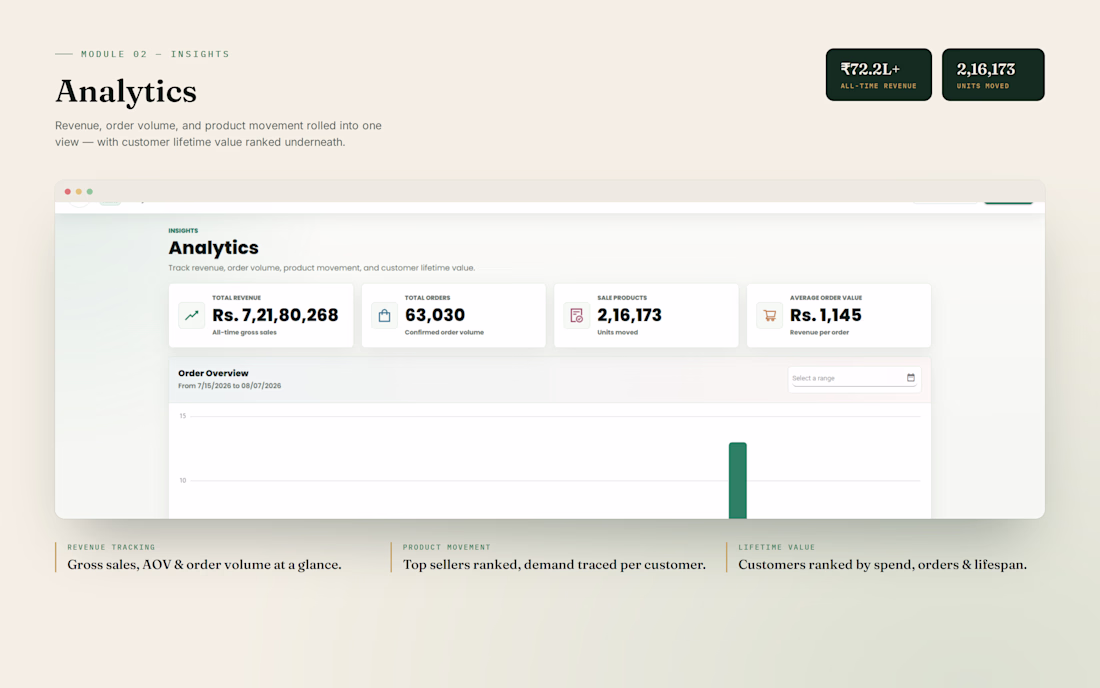Screen dimensions: 1100x688
Task: Click the green window dot
Action: 90,191
